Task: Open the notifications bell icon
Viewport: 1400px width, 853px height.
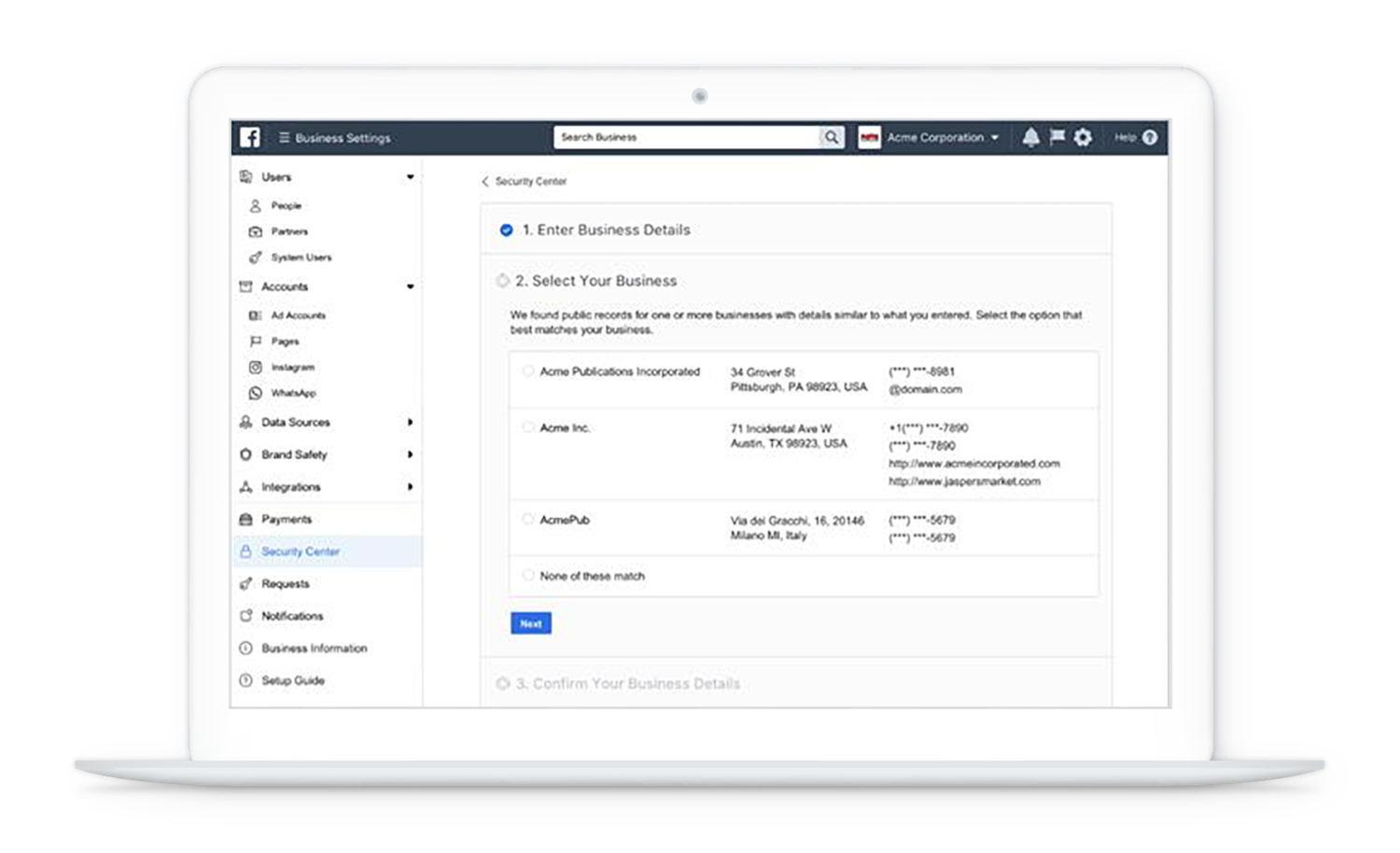Action: click(x=1030, y=137)
